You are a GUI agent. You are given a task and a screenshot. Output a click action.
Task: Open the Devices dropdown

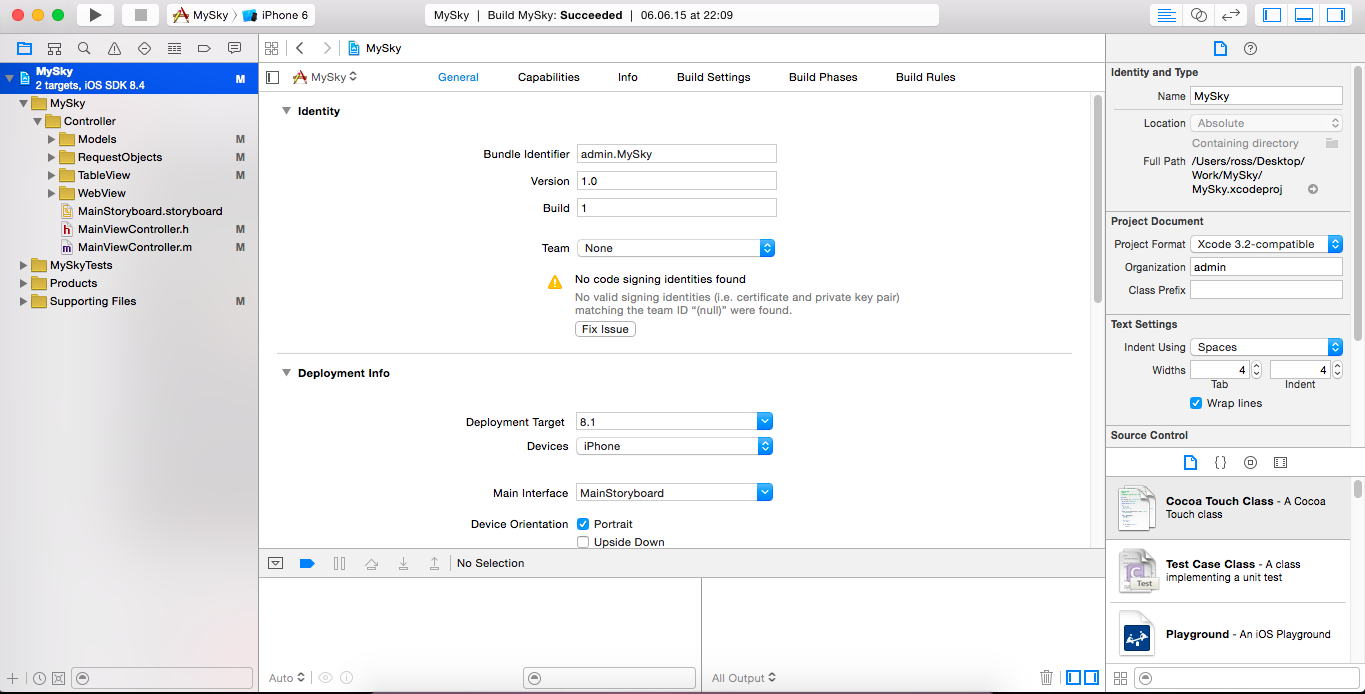pos(675,446)
